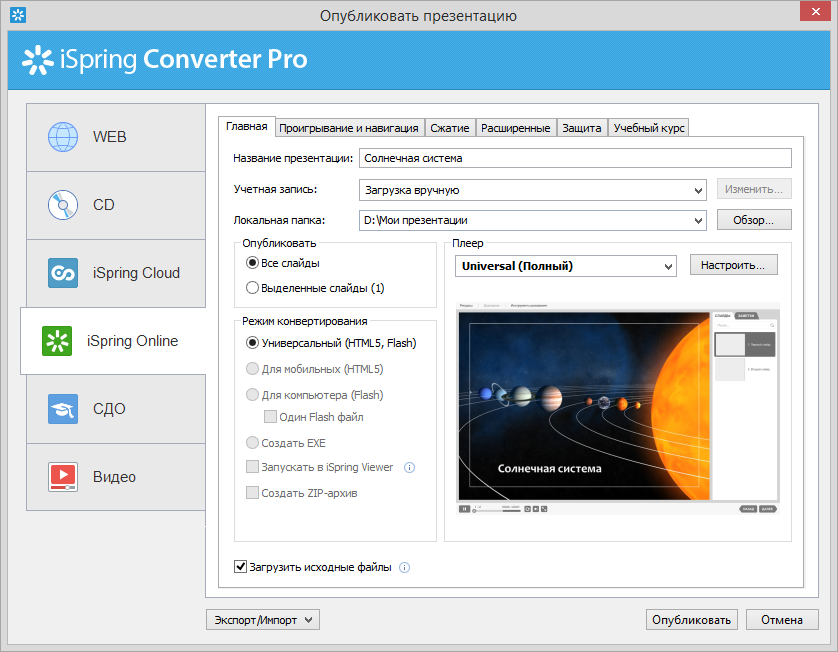838x652 pixels.
Task: Enable Запускать в iSpring Viewer checkbox
Action: 252,467
